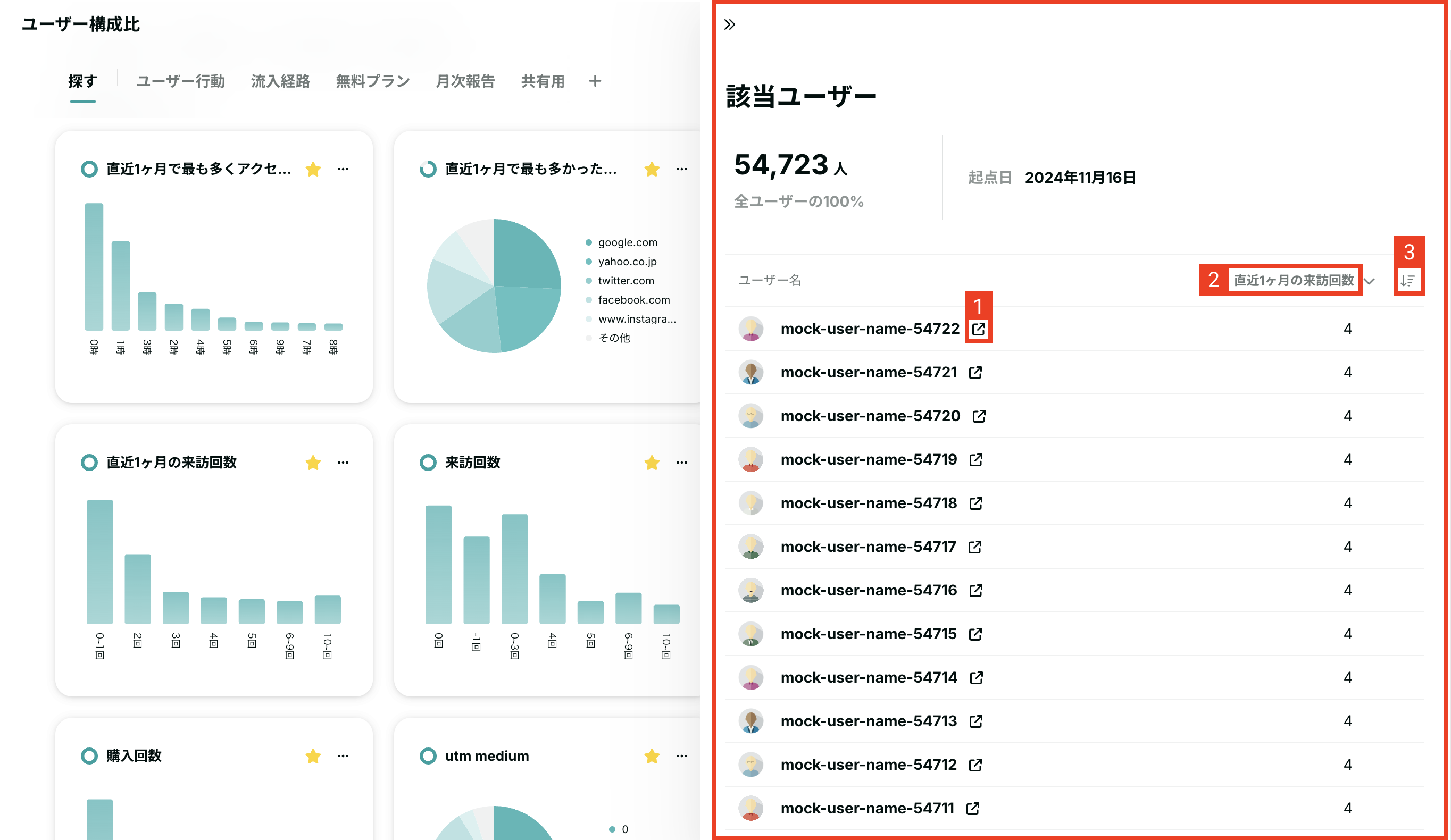Click その他 legend entry
Screen dimensions: 1451x840
click(x=608, y=338)
